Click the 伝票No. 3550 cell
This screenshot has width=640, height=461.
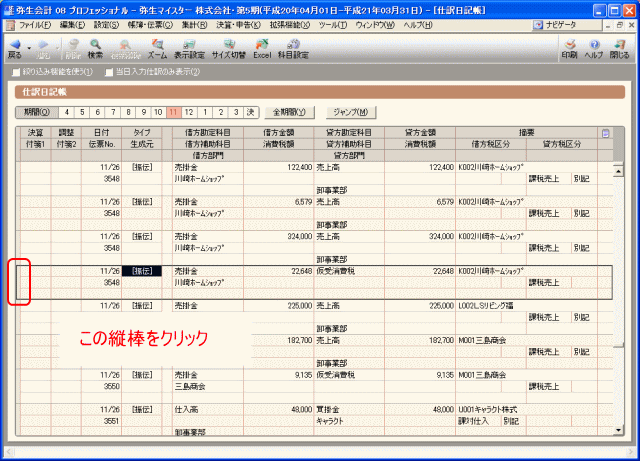(x=101, y=386)
